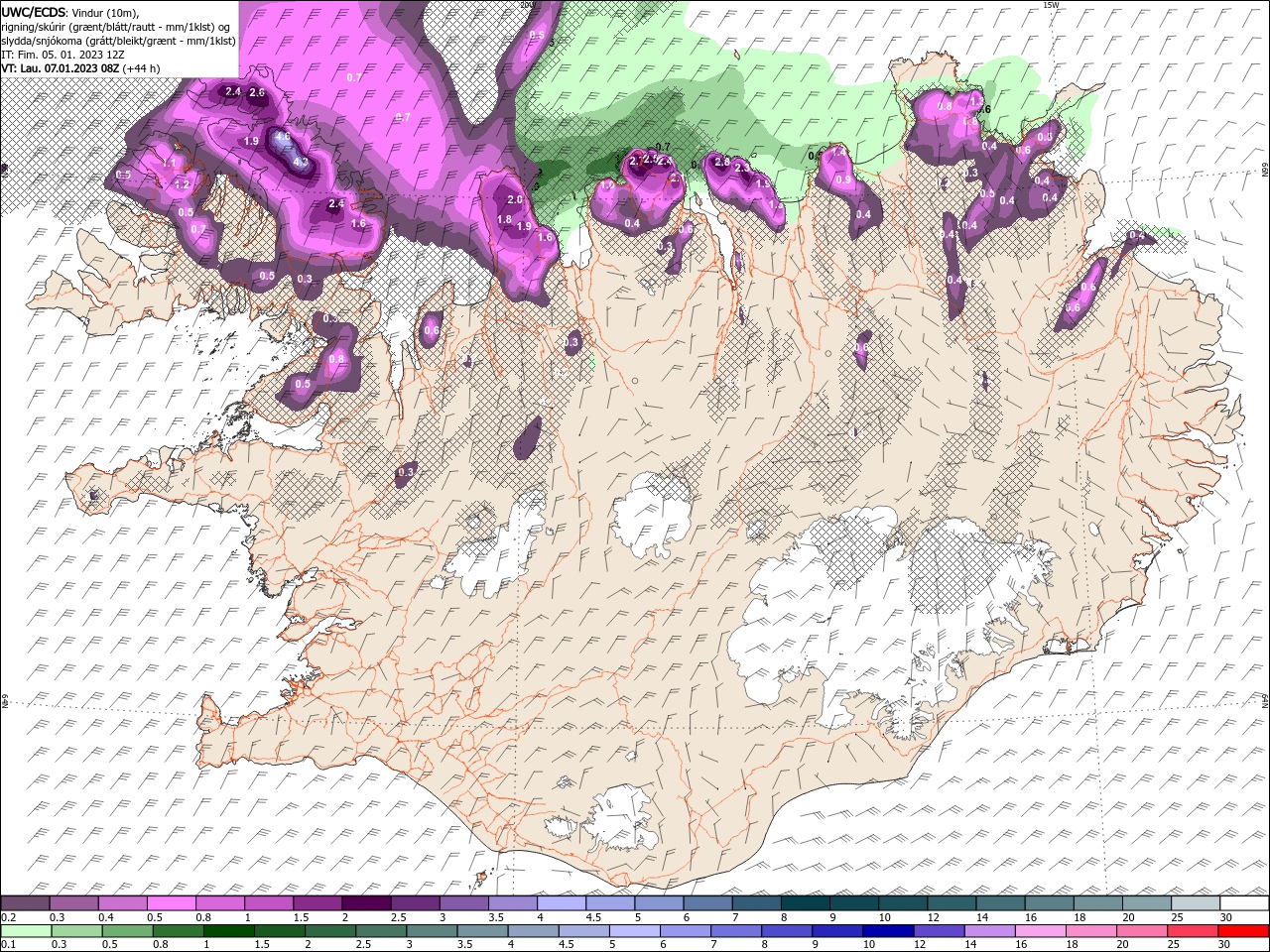The width and height of the screenshot is (1270, 952).
Task: Click the '64N' latitude label on the right edge
Action: click(1265, 700)
